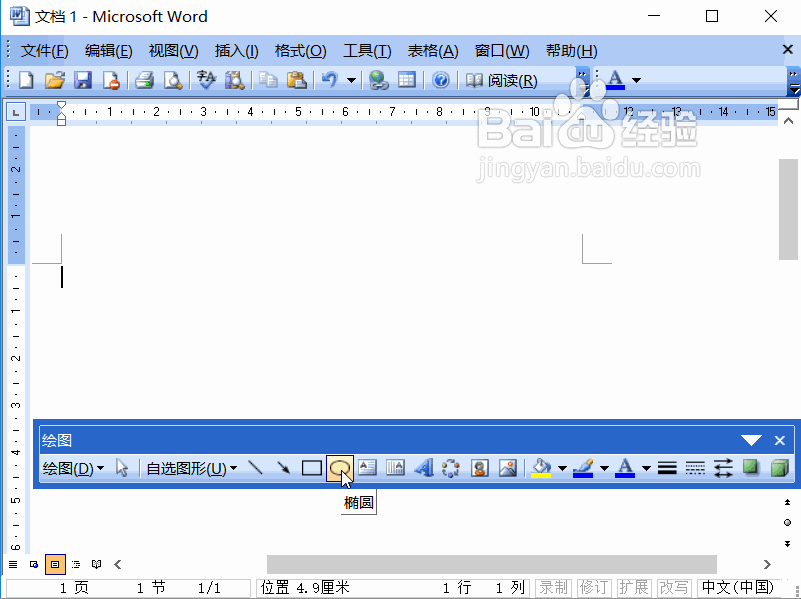The width and height of the screenshot is (801, 599).
Task: Switch to Print Layout view button
Action: [55, 564]
